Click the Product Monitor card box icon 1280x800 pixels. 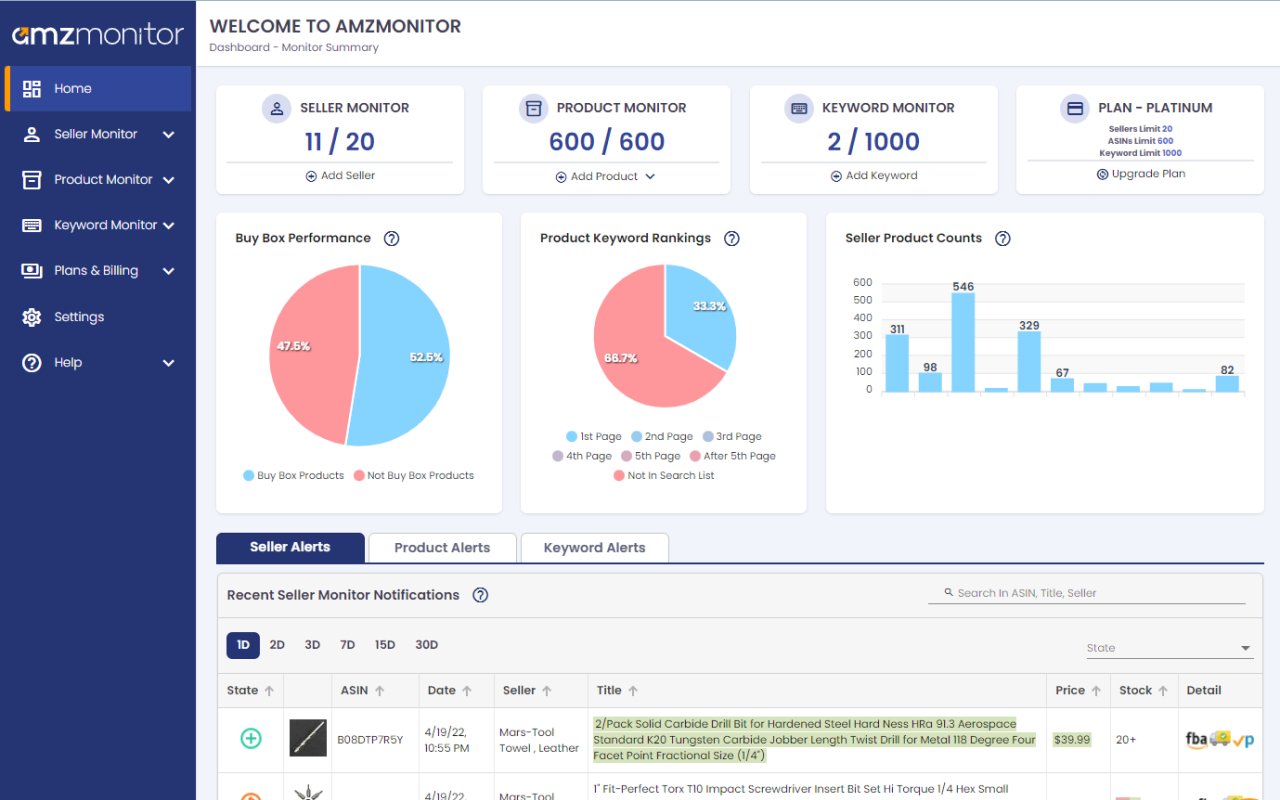(x=533, y=108)
